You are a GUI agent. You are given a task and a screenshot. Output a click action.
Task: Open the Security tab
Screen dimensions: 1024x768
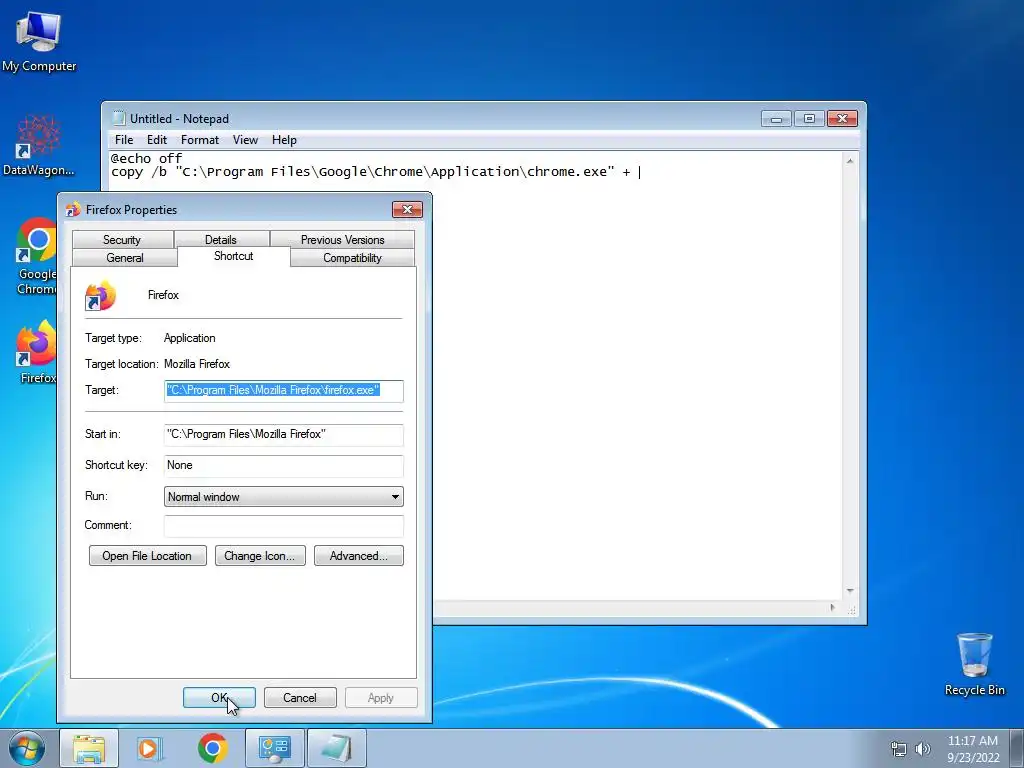point(122,240)
